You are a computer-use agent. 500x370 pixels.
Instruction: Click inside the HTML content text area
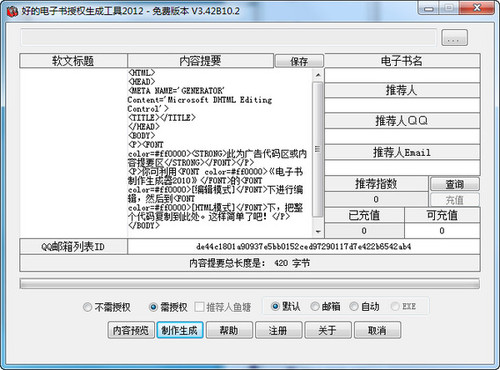pos(220,152)
